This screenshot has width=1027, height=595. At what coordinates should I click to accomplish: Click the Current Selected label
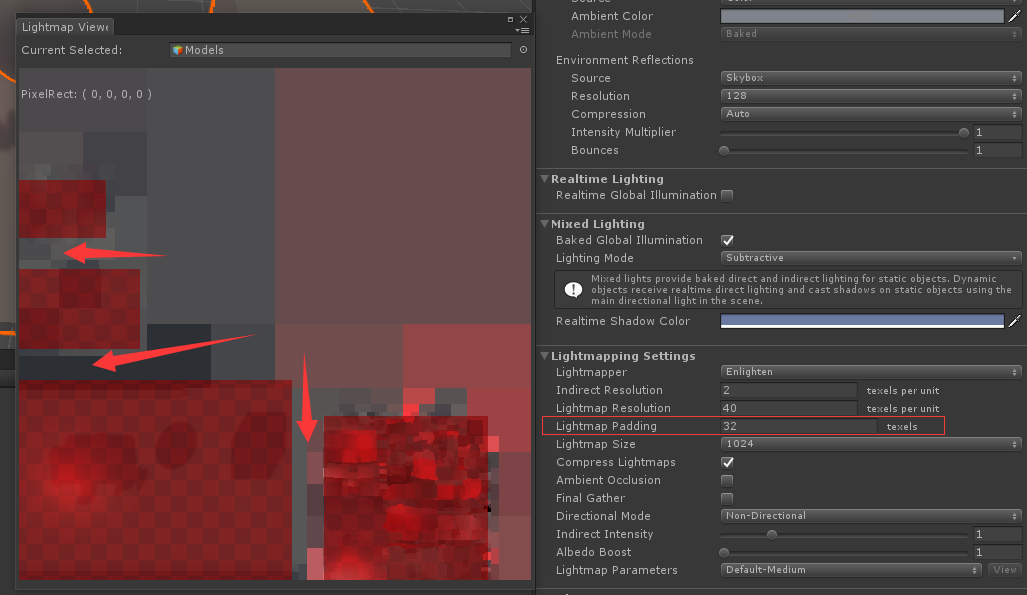tap(71, 50)
